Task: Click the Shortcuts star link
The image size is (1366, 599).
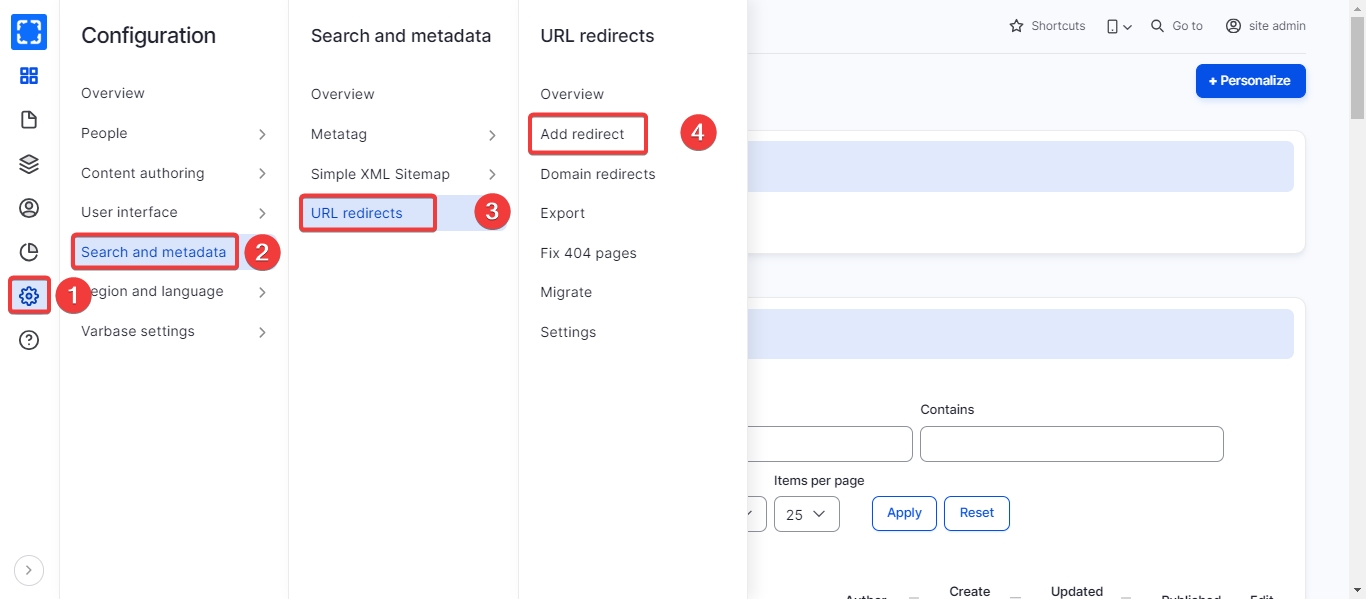Action: [x=1047, y=26]
